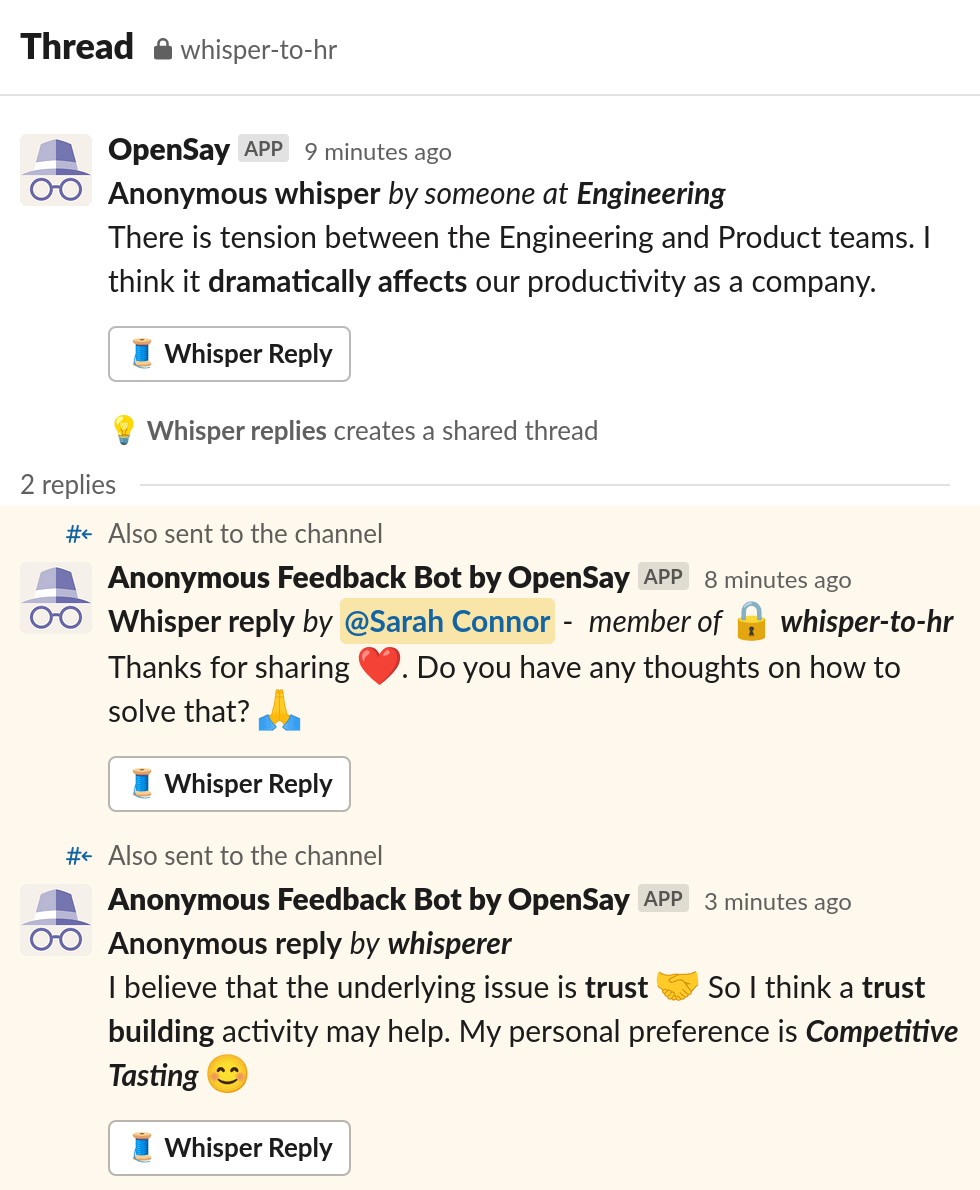Viewport: 980px width, 1190px height.
Task: Click the channel arrow icon above last reply
Action: click(x=78, y=855)
